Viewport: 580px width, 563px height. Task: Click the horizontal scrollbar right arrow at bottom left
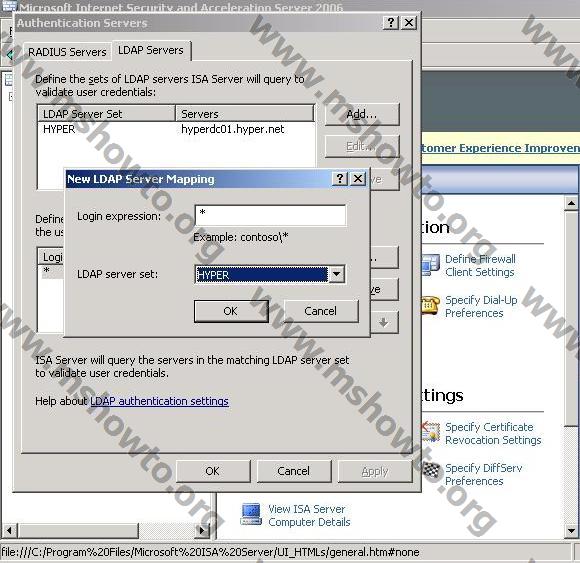[202, 531]
